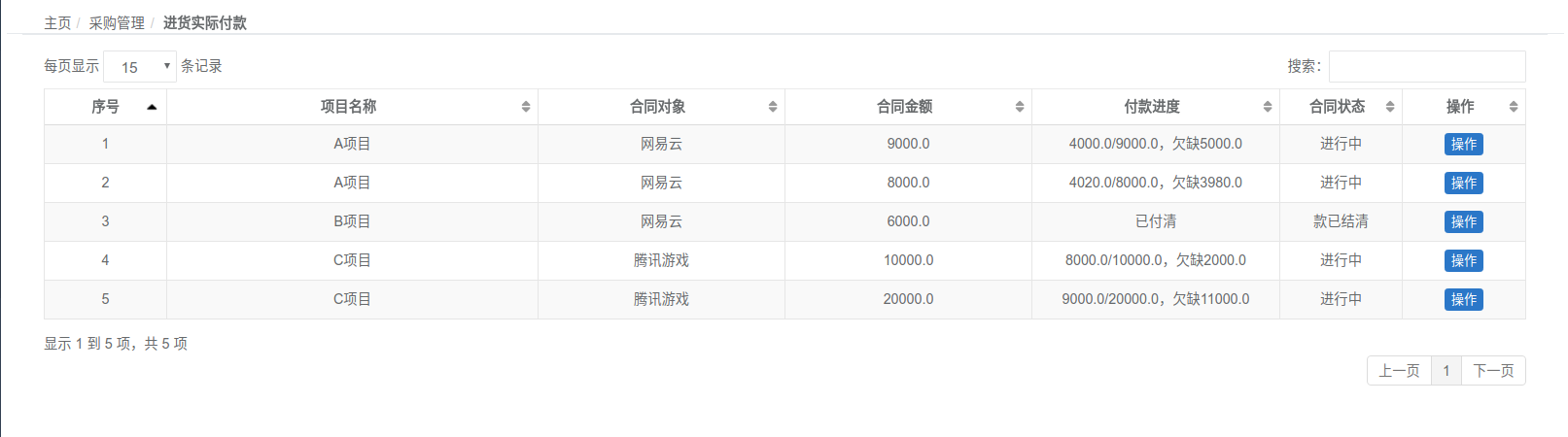Go to next page with 下一页
This screenshot has height=437, width=1568.
(x=1493, y=371)
